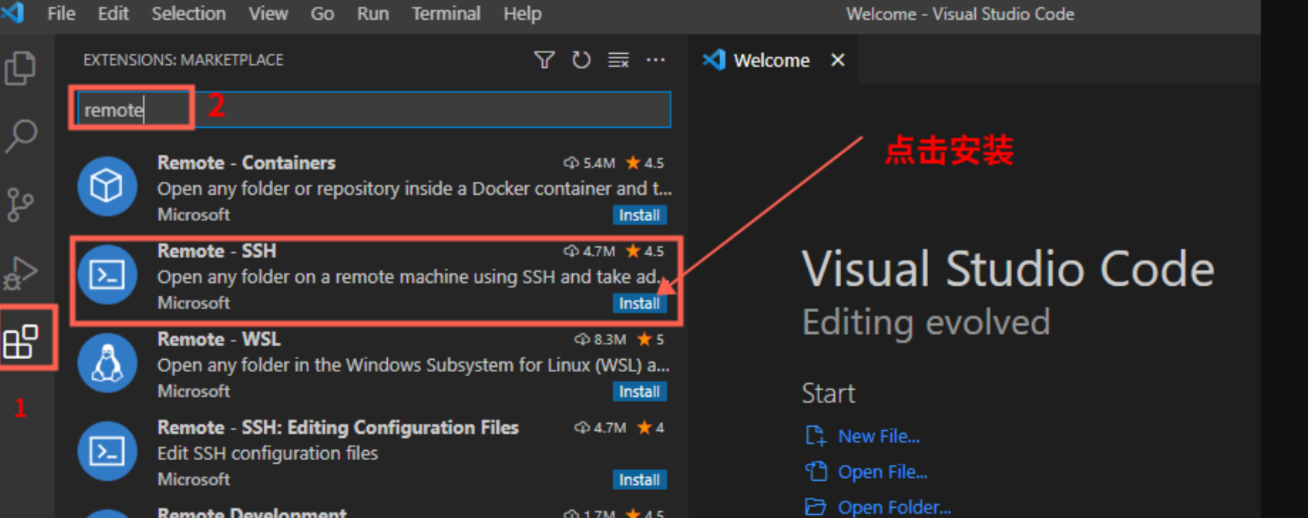Click the Remote - SSH extension icon

[x=107, y=274]
